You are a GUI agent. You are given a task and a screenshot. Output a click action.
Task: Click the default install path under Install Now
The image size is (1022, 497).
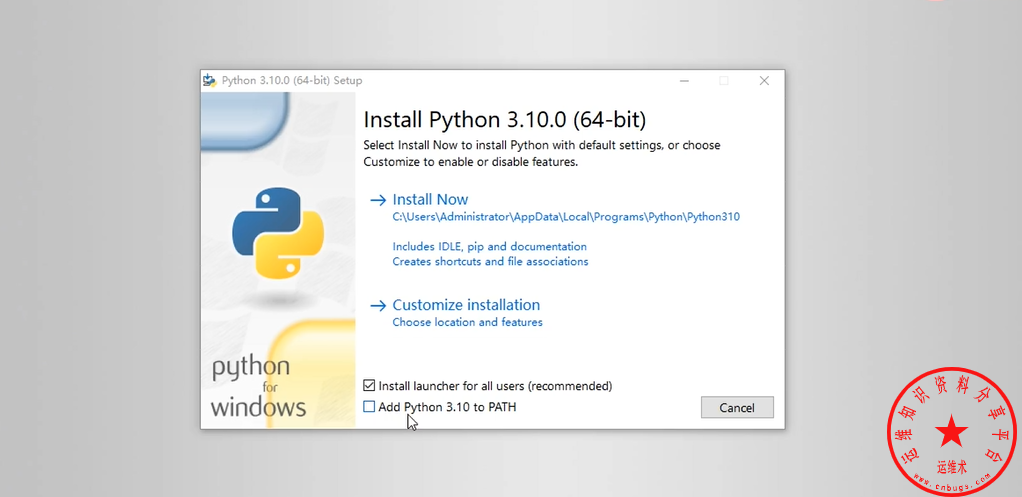(x=566, y=217)
